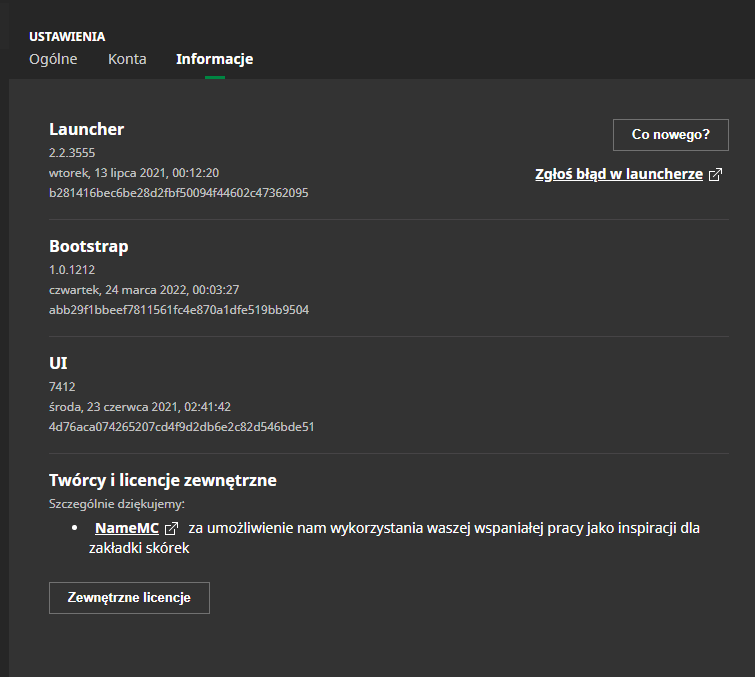Click the USTAWIENIA header title
755x677 pixels.
click(67, 37)
